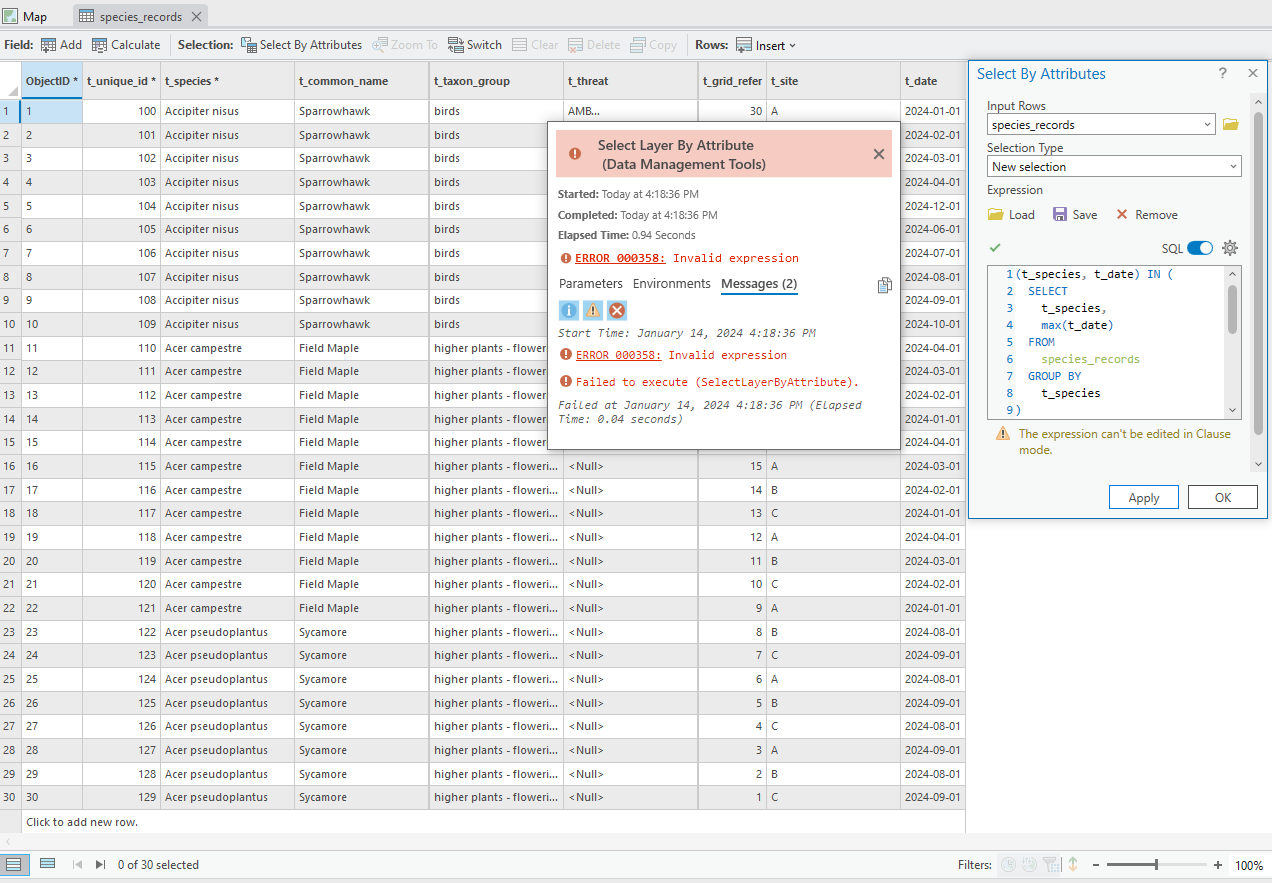The height and width of the screenshot is (883, 1272).
Task: Verify the SQL expression with the green checkmark
Action: (995, 248)
